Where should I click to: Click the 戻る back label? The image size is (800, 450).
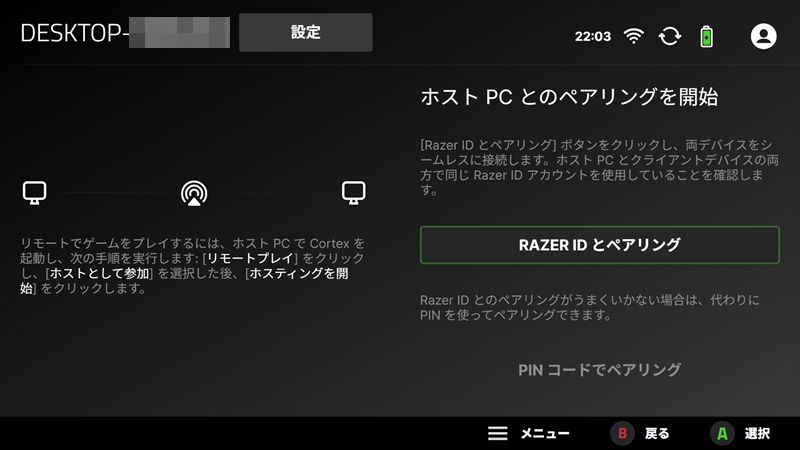point(657,434)
